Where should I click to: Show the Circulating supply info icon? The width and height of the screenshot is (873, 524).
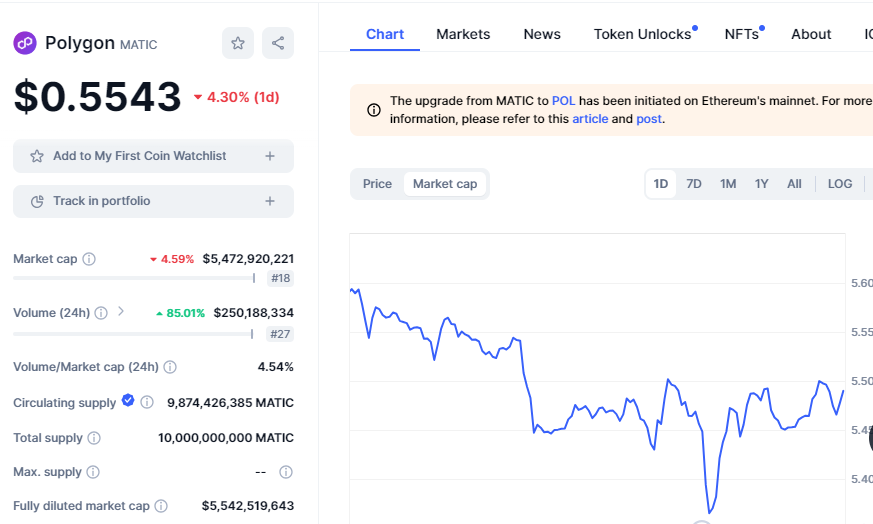coord(147,402)
